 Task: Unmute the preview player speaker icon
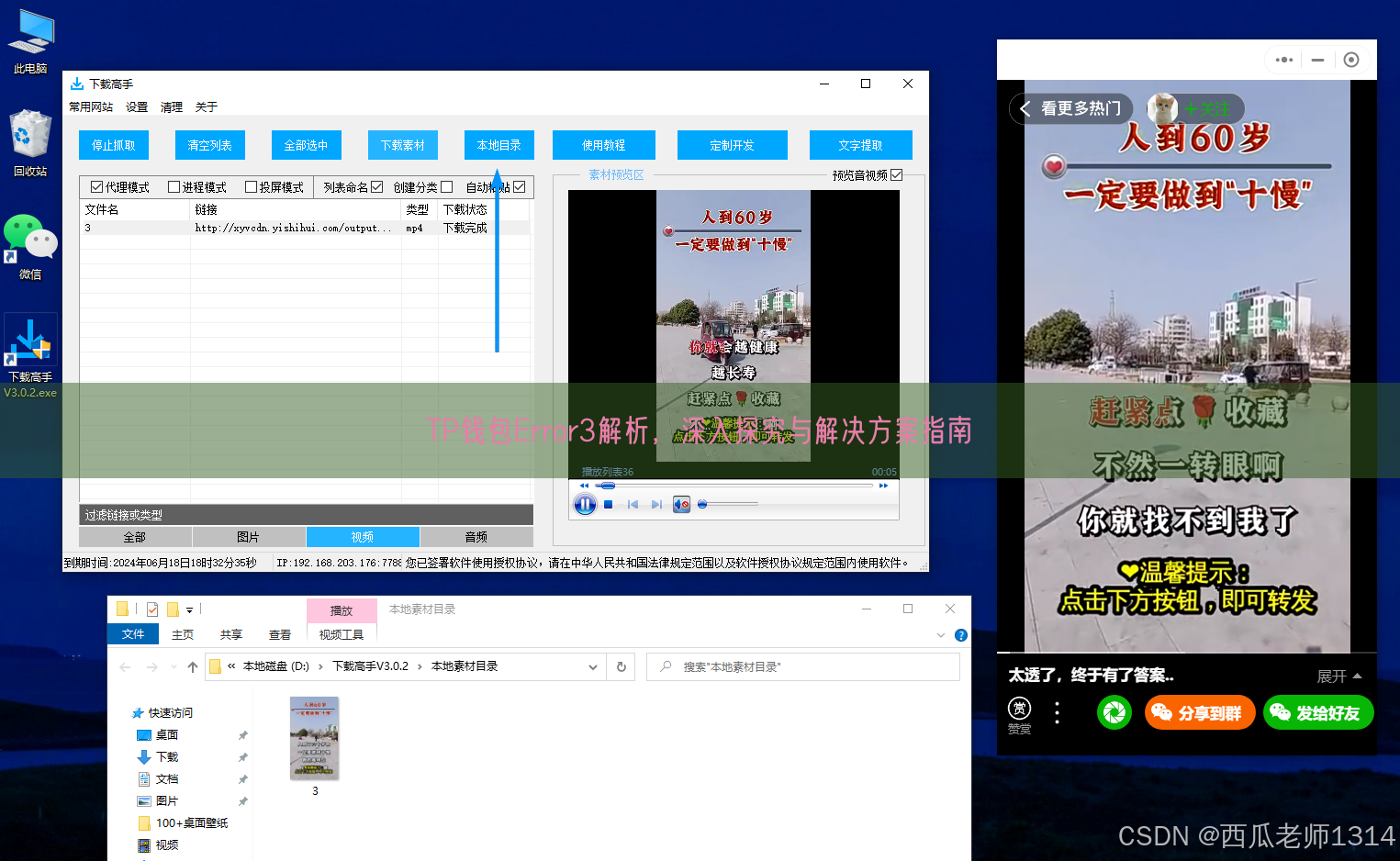click(x=681, y=504)
